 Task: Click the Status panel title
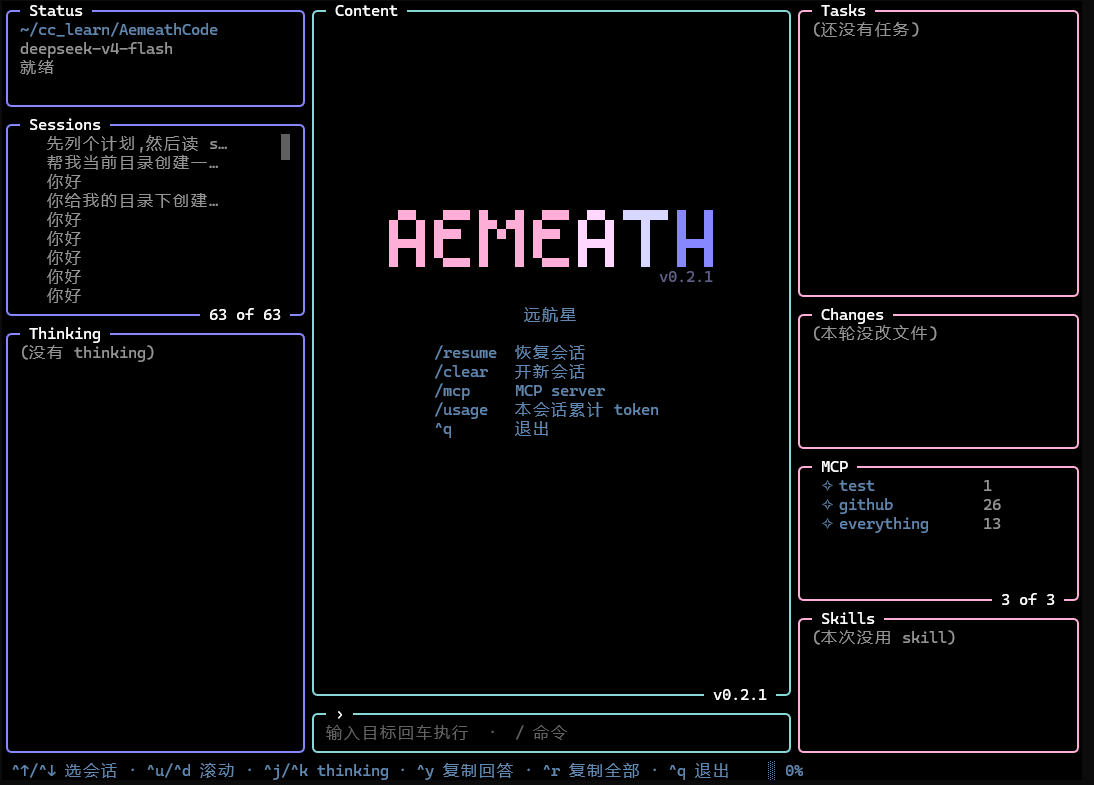click(56, 10)
